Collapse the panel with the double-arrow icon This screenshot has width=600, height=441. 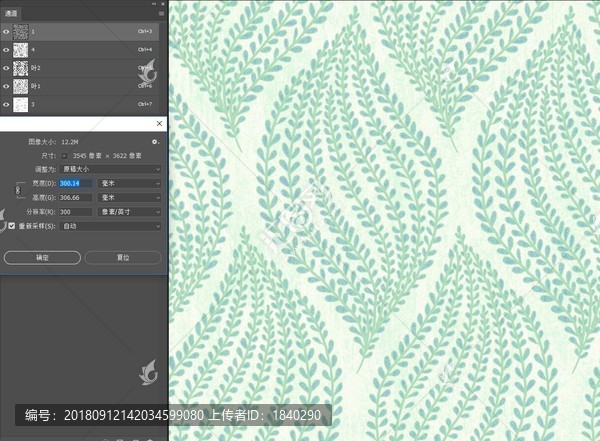[154, 3]
